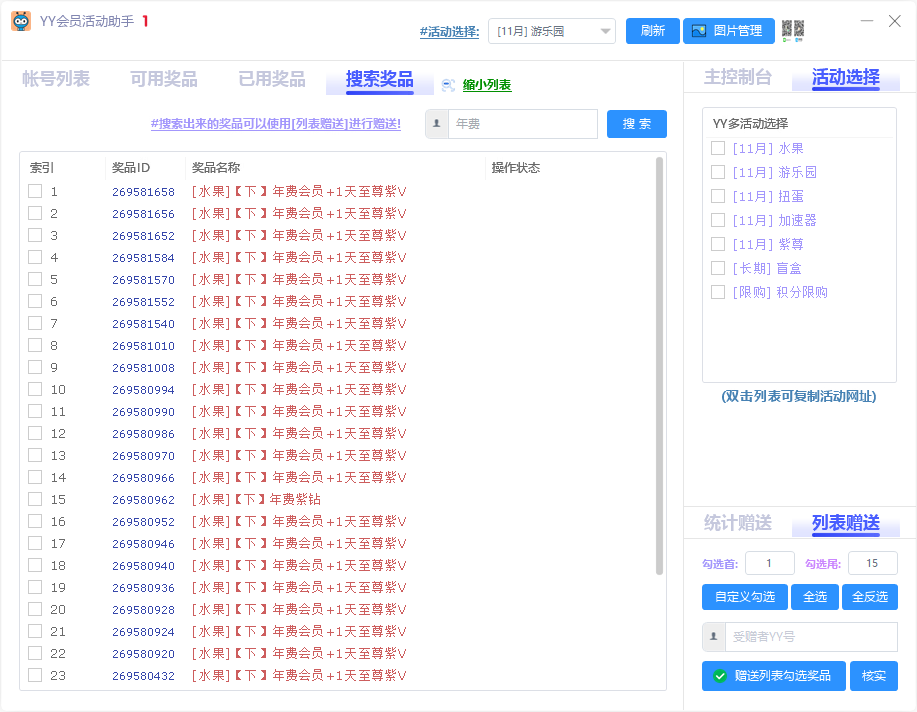Select prize ID 269580432
The image size is (917, 712).
coord(143,676)
